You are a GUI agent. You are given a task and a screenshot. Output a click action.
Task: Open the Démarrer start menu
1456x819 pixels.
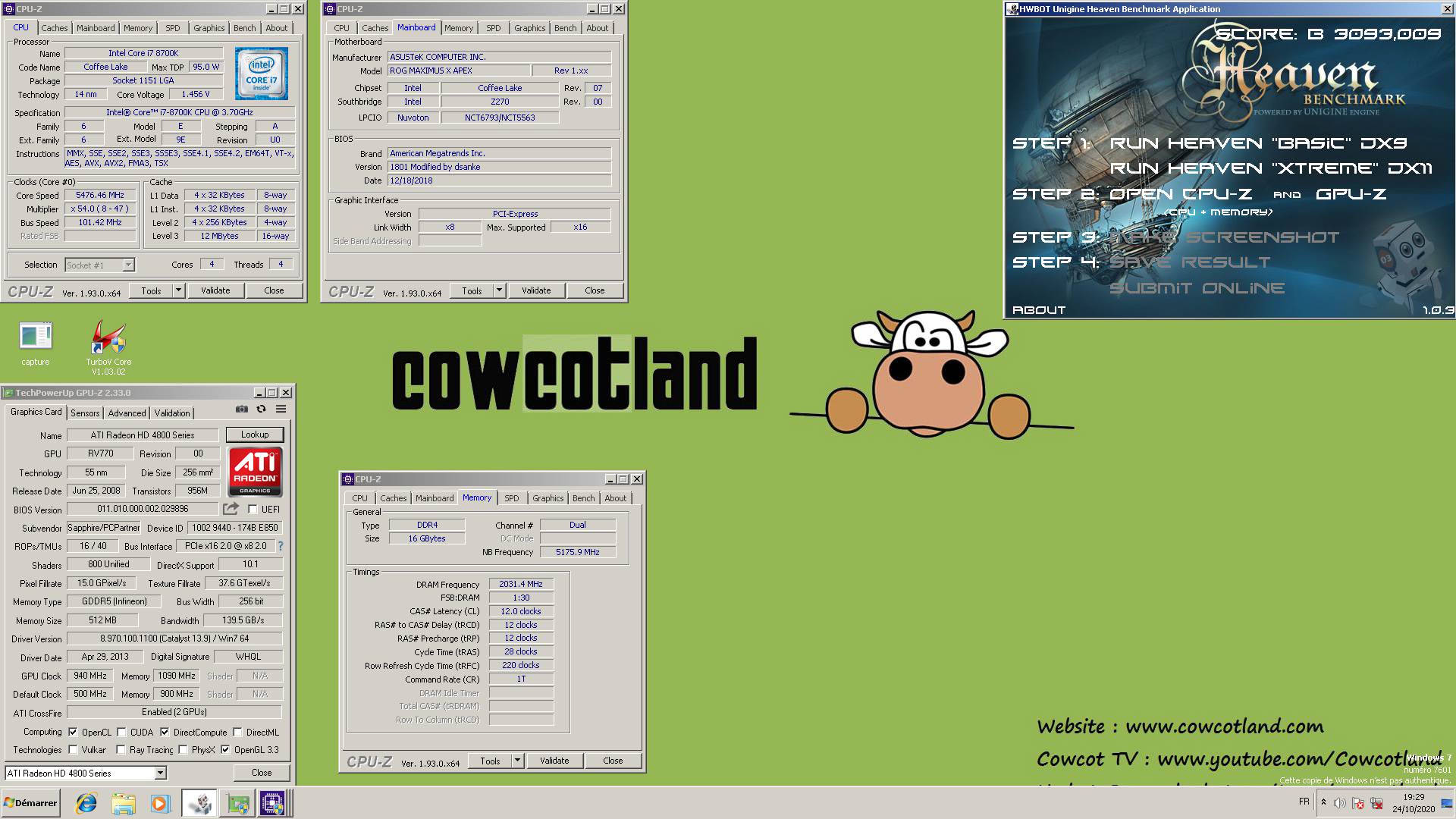pyautogui.click(x=30, y=803)
